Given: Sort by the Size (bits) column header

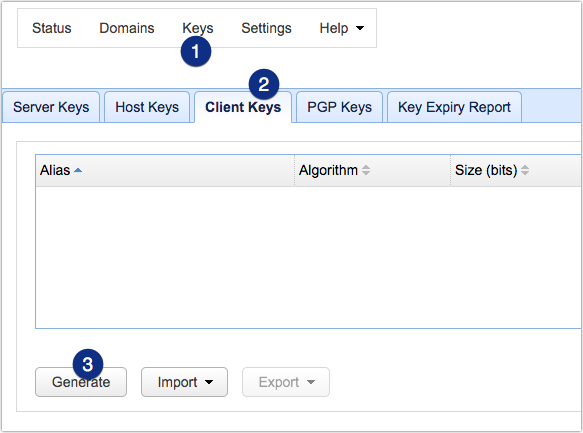Looking at the screenshot, I should [x=516, y=170].
